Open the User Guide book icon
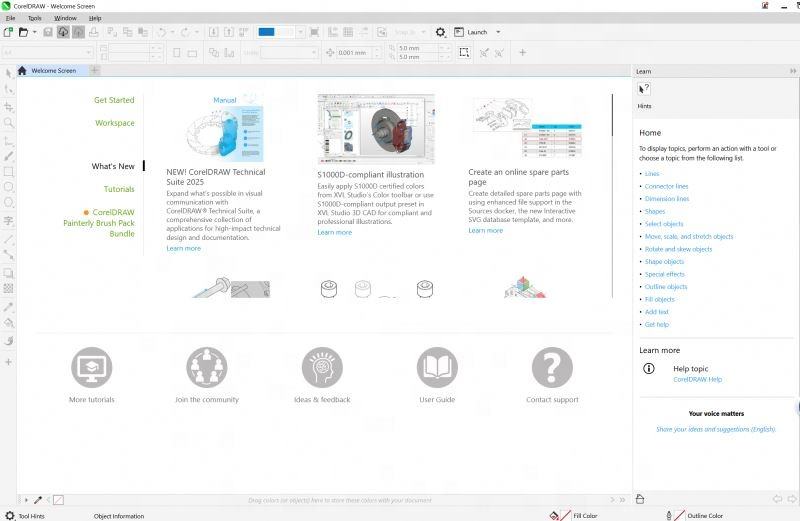 (x=437, y=367)
